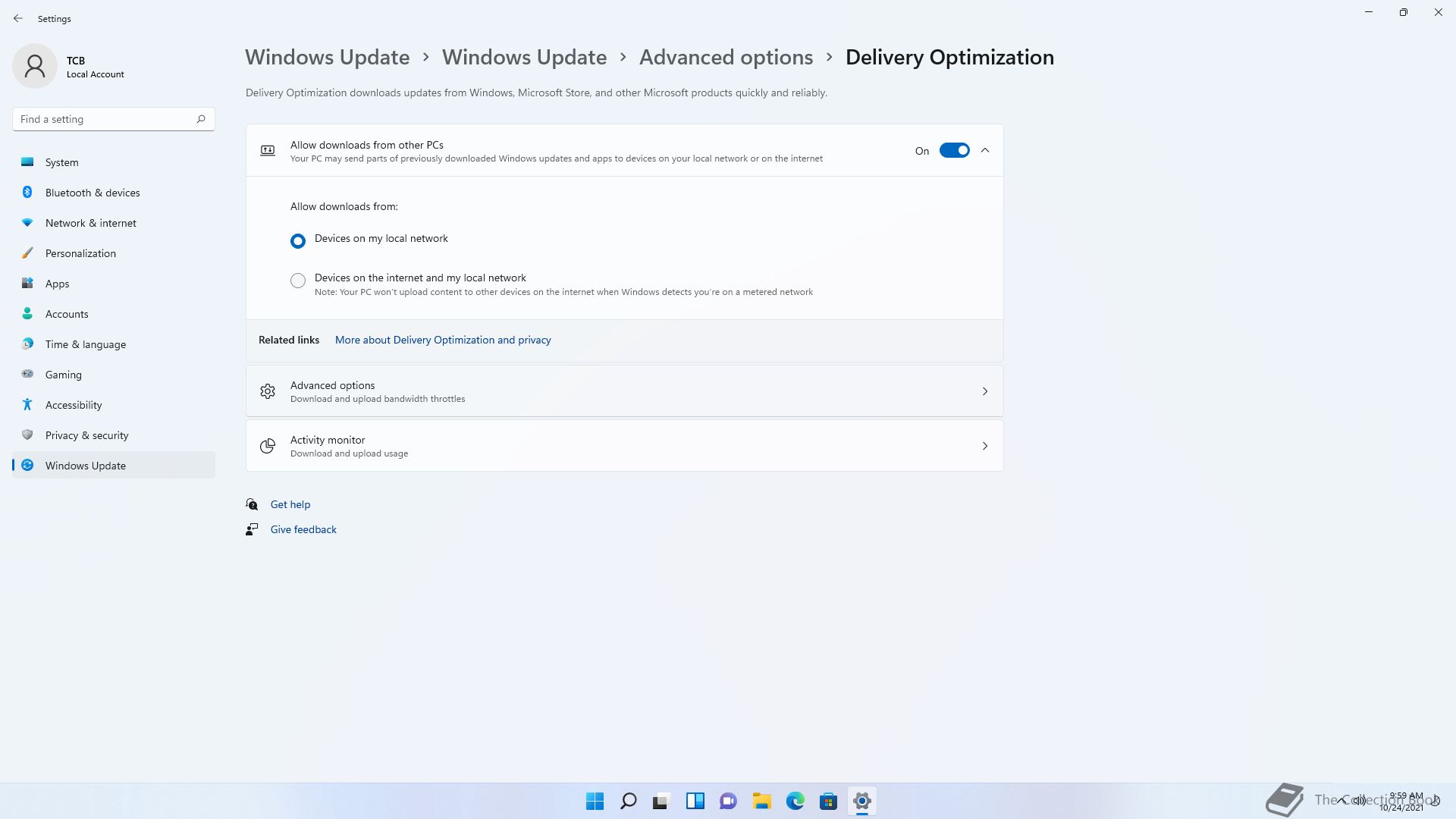Focus the Find a setting search box

(114, 119)
